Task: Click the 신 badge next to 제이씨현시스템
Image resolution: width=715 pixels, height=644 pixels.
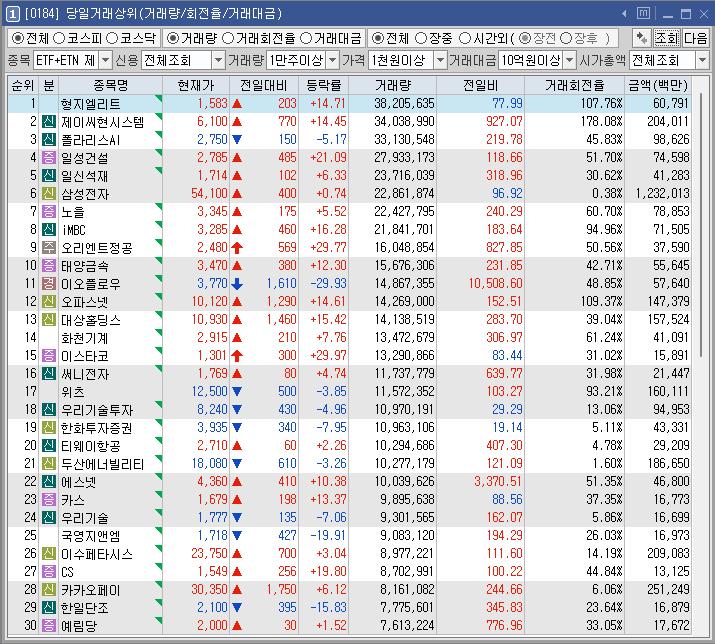Action: 49,122
